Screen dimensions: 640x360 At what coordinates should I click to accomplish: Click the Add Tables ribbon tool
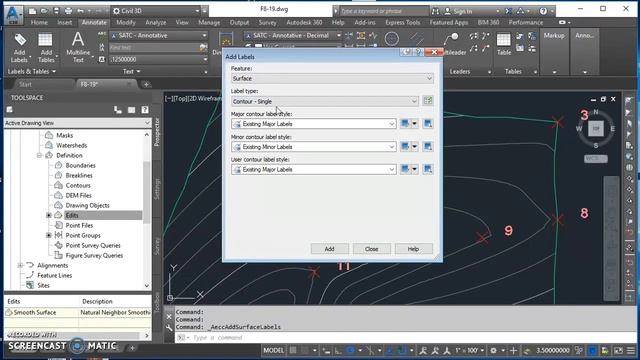[x=46, y=48]
